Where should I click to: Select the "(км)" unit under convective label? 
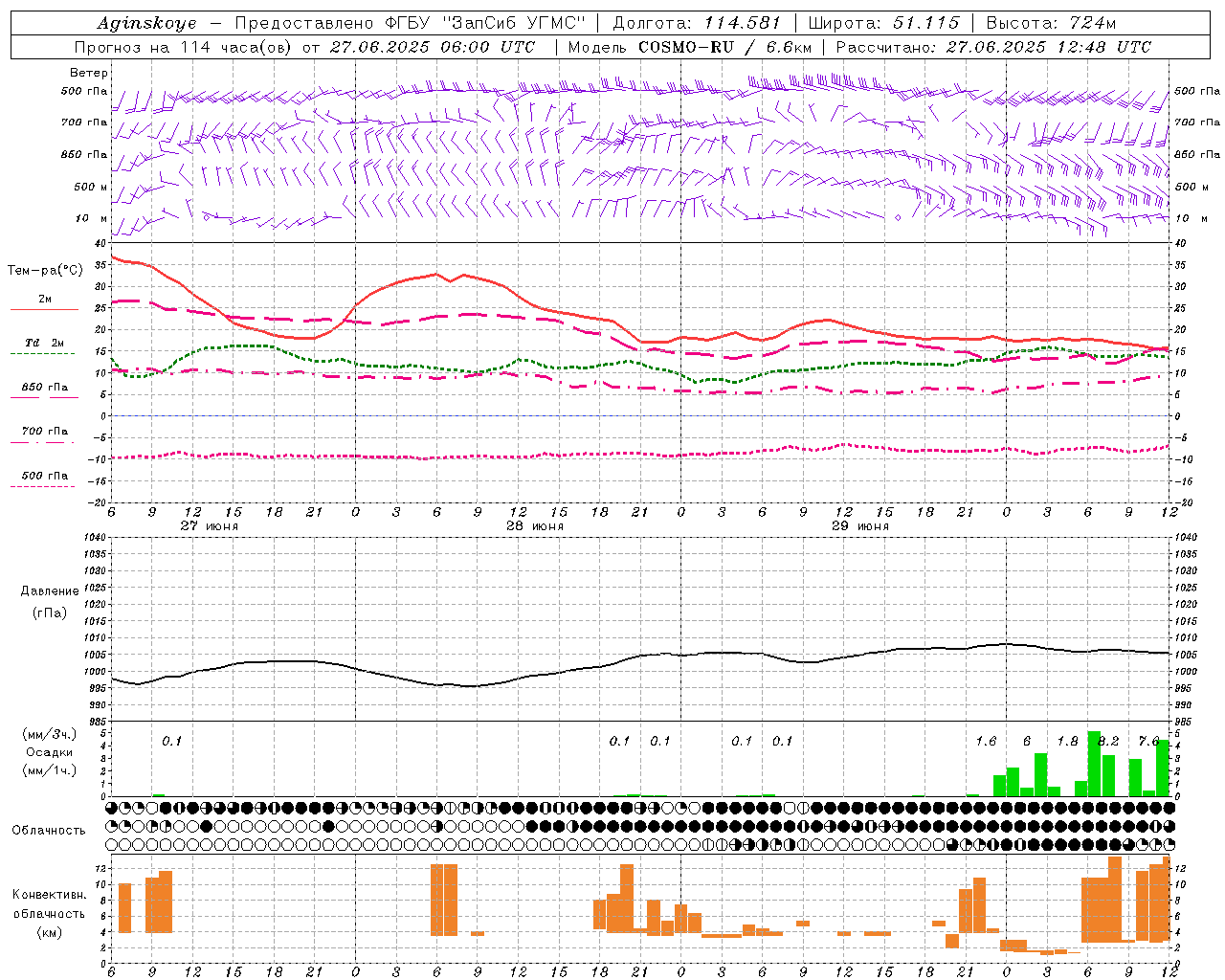(49, 932)
